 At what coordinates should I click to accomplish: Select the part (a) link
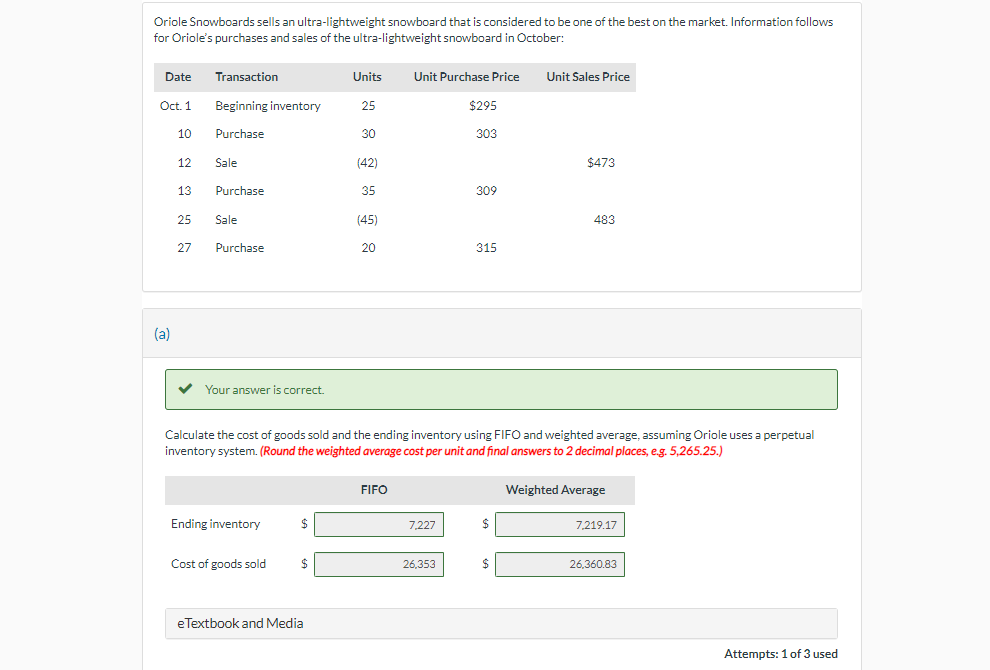coord(161,335)
